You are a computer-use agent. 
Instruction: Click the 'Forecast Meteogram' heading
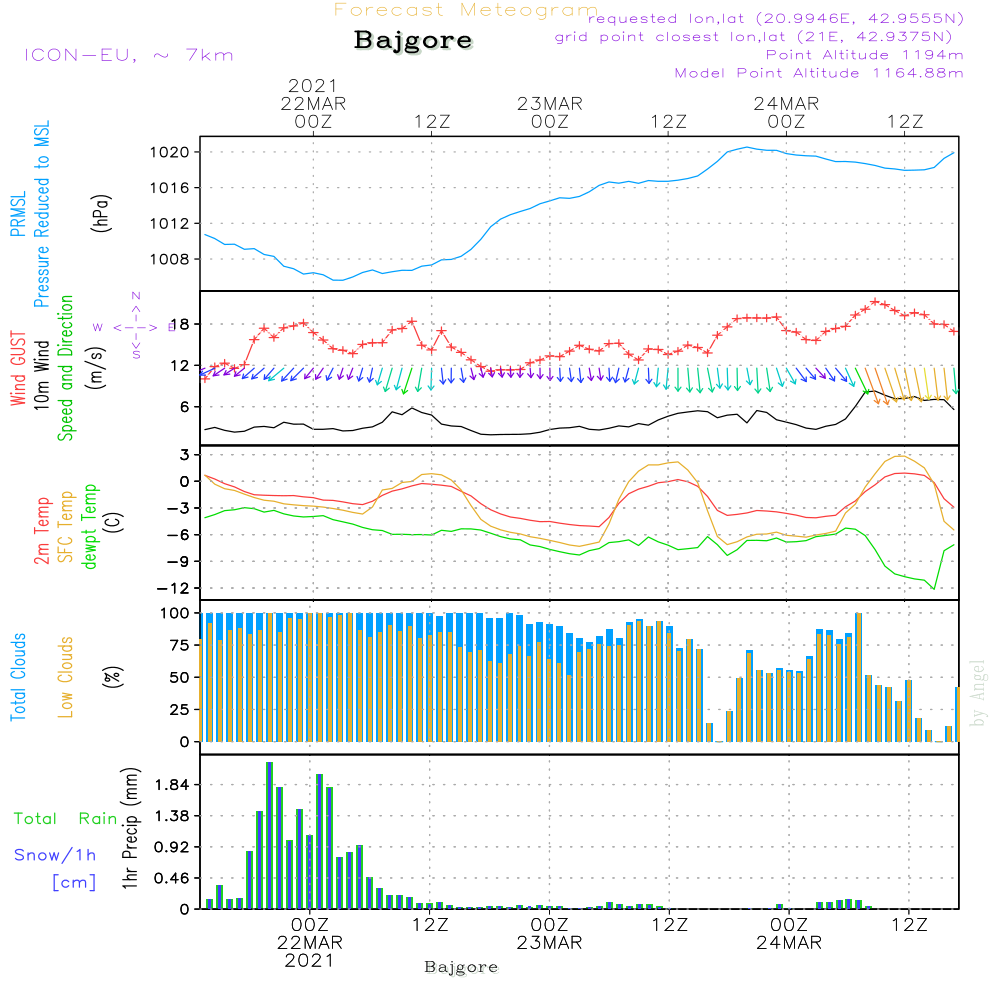coord(466,10)
